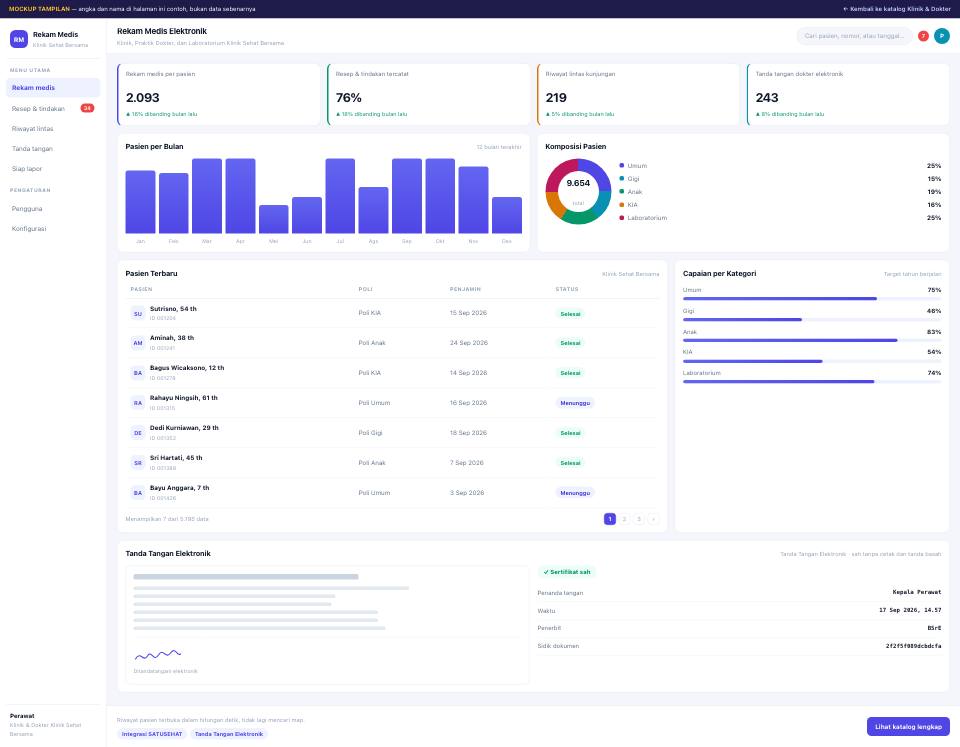
Task: Open the Pengguna settings item
Action: pos(53,209)
